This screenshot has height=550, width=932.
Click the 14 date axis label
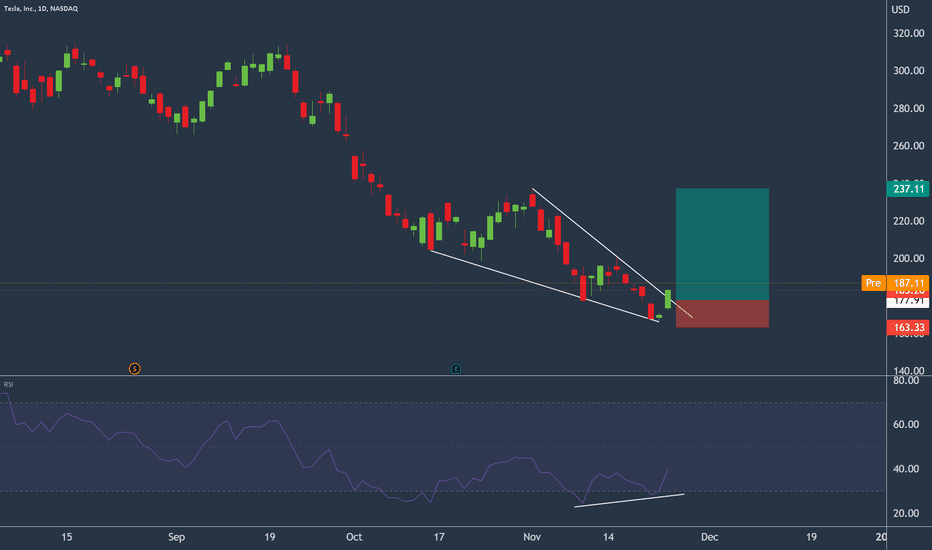608,537
